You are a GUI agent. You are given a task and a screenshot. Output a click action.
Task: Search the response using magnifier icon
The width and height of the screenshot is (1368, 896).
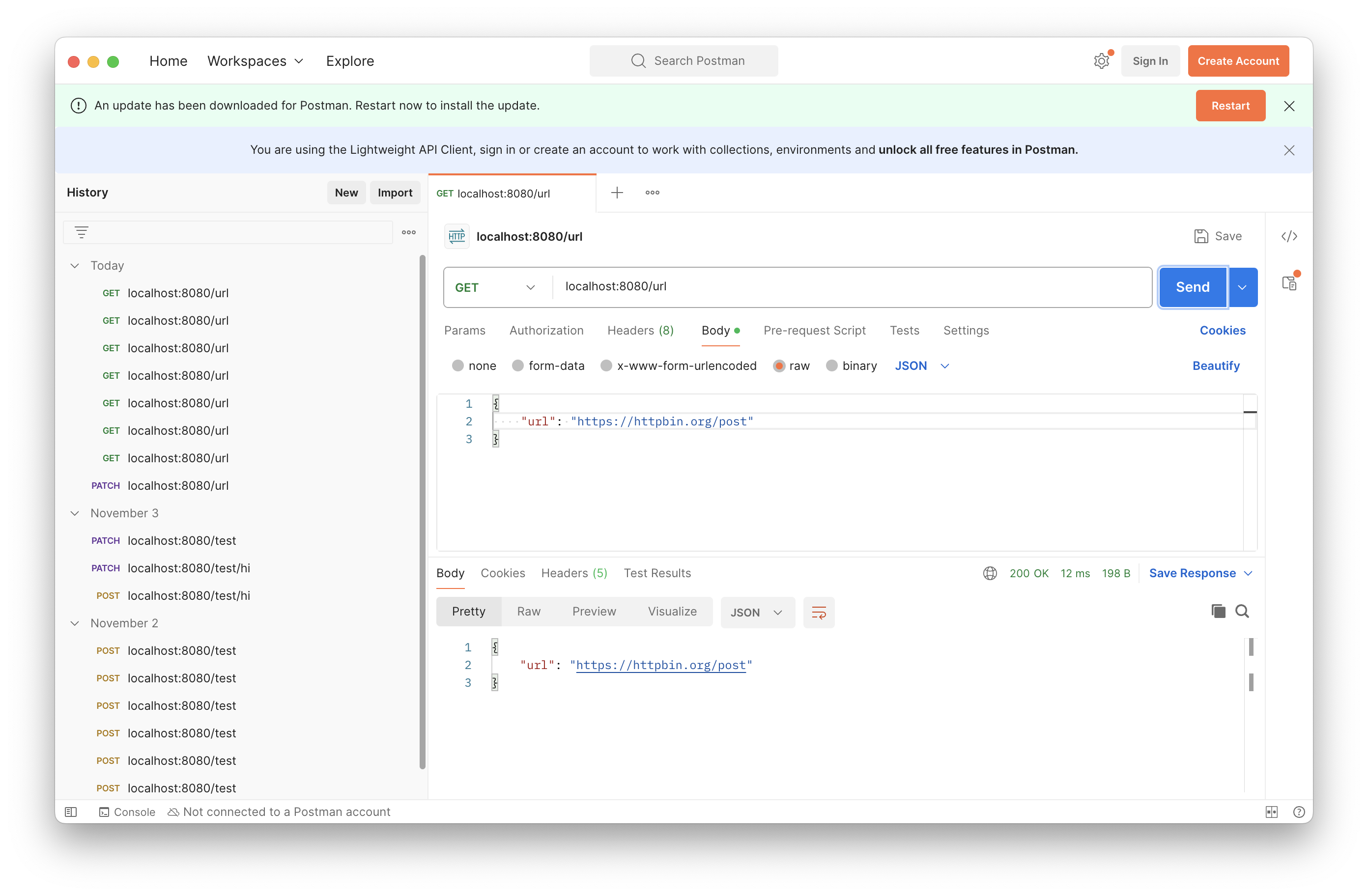click(x=1242, y=611)
